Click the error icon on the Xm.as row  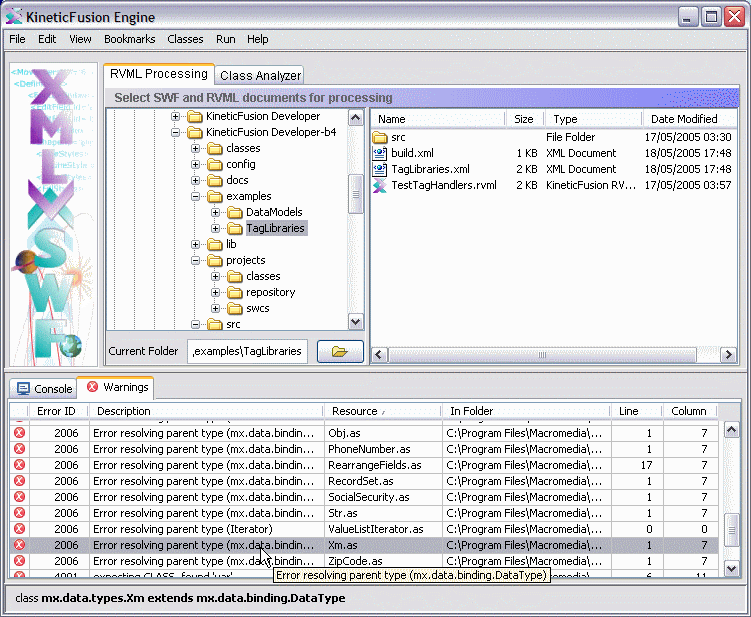click(19, 545)
